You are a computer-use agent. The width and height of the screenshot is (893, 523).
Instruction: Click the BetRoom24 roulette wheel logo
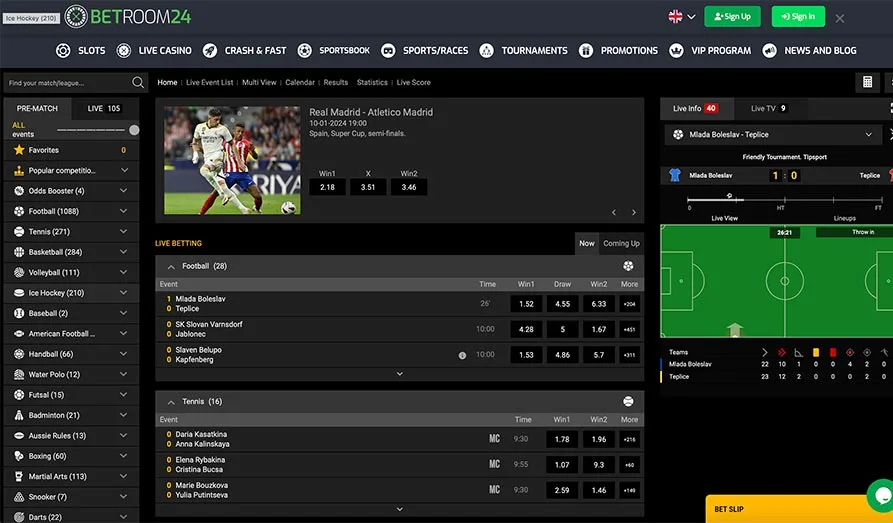coord(76,17)
